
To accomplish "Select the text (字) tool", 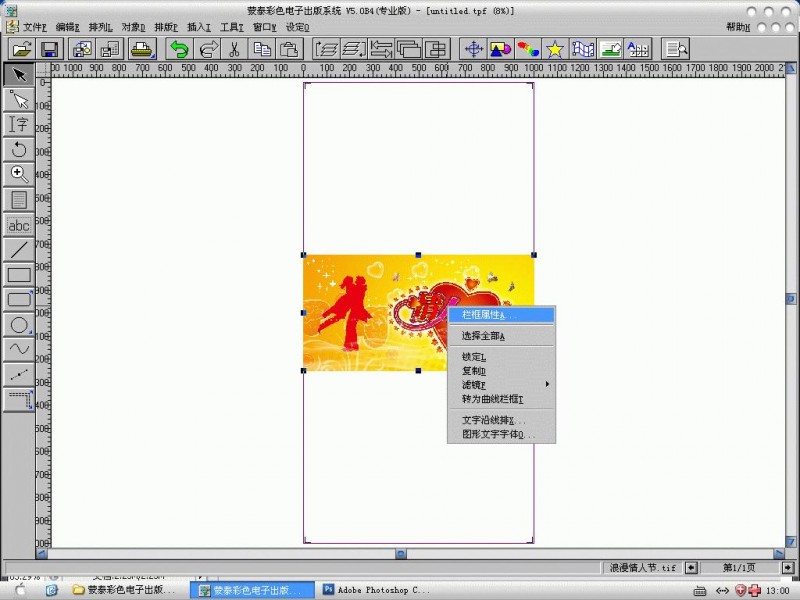I will pyautogui.click(x=19, y=124).
